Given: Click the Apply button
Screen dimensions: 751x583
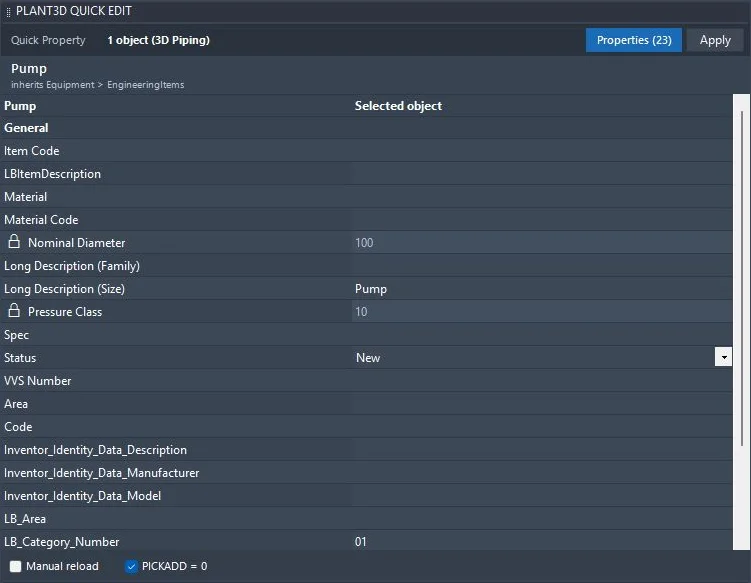Looking at the screenshot, I should tap(715, 40).
